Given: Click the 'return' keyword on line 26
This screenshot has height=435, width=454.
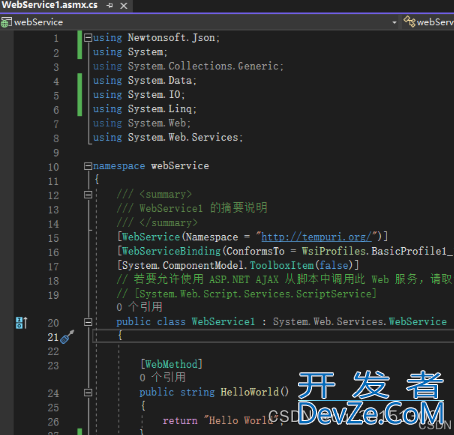Looking at the screenshot, I should [180, 420].
